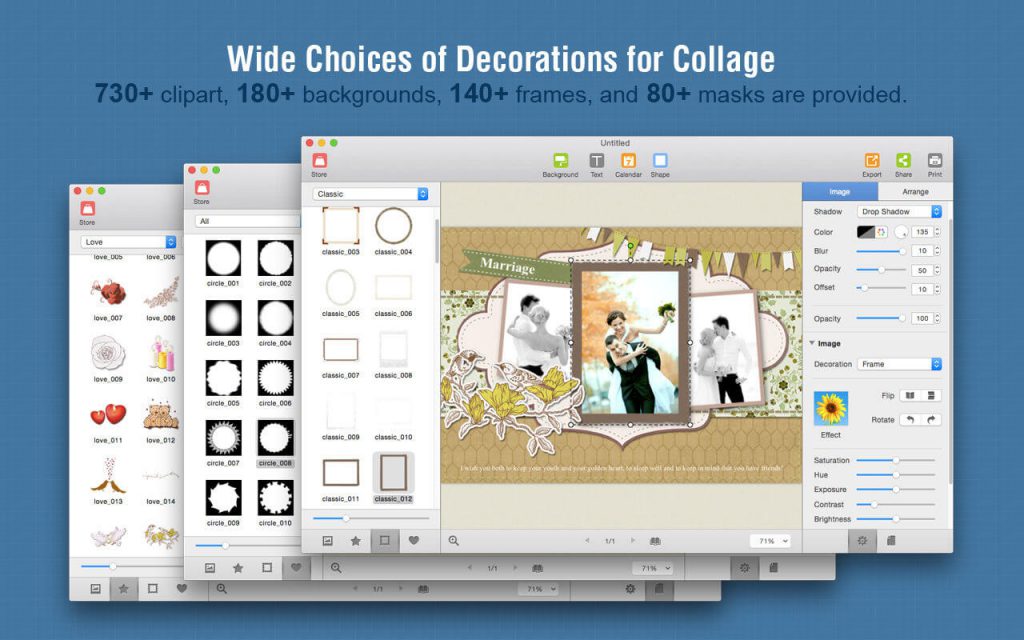This screenshot has width=1024, height=640.
Task: Print the collage with the Print icon
Action: [935, 163]
